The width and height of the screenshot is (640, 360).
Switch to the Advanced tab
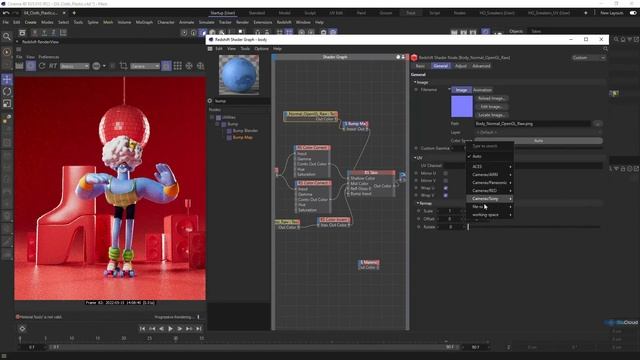(x=481, y=66)
